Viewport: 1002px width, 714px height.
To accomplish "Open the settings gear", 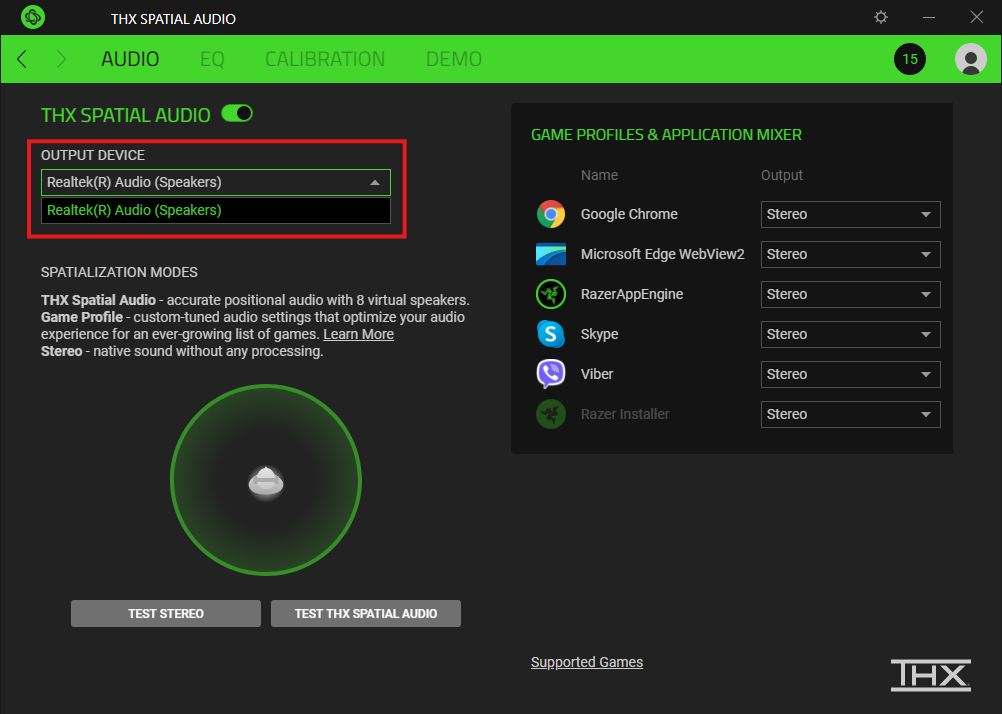I will click(x=879, y=17).
